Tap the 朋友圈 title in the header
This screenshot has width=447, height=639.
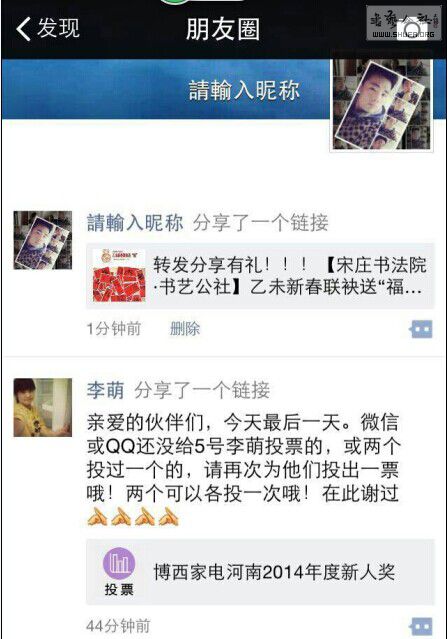223,29
